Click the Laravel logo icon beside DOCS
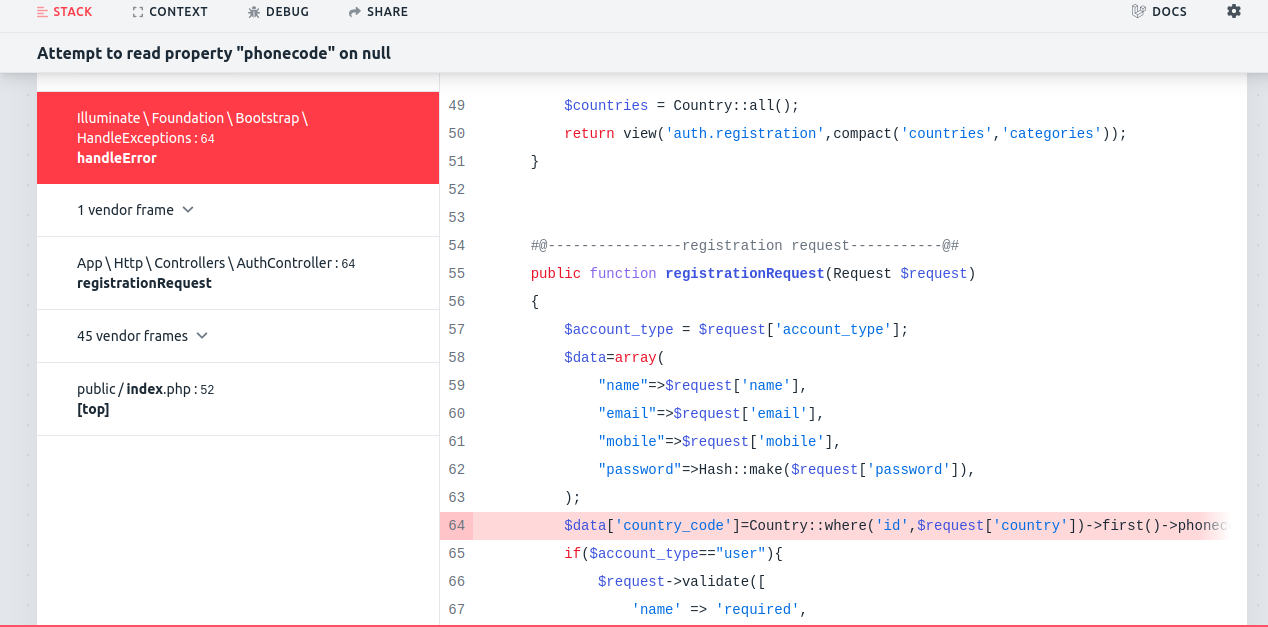This screenshot has width=1268, height=627. pyautogui.click(x=1138, y=12)
